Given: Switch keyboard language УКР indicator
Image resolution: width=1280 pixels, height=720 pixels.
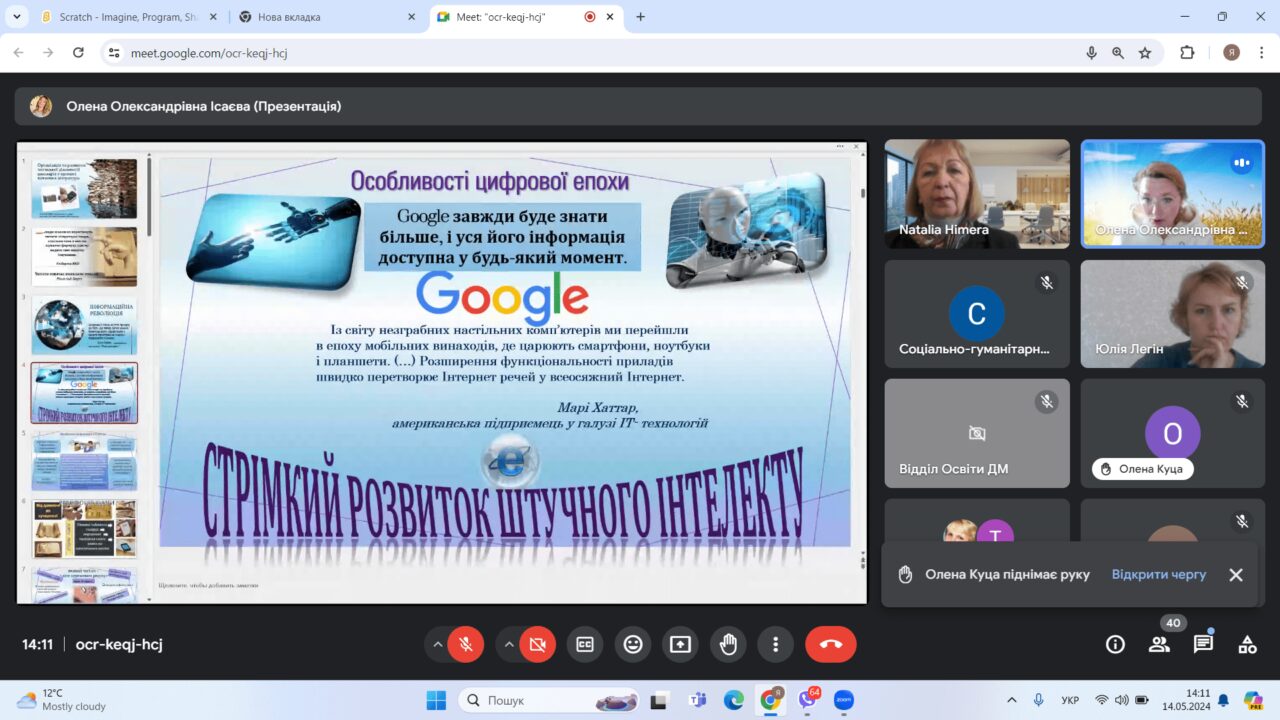Looking at the screenshot, I should [x=1069, y=700].
